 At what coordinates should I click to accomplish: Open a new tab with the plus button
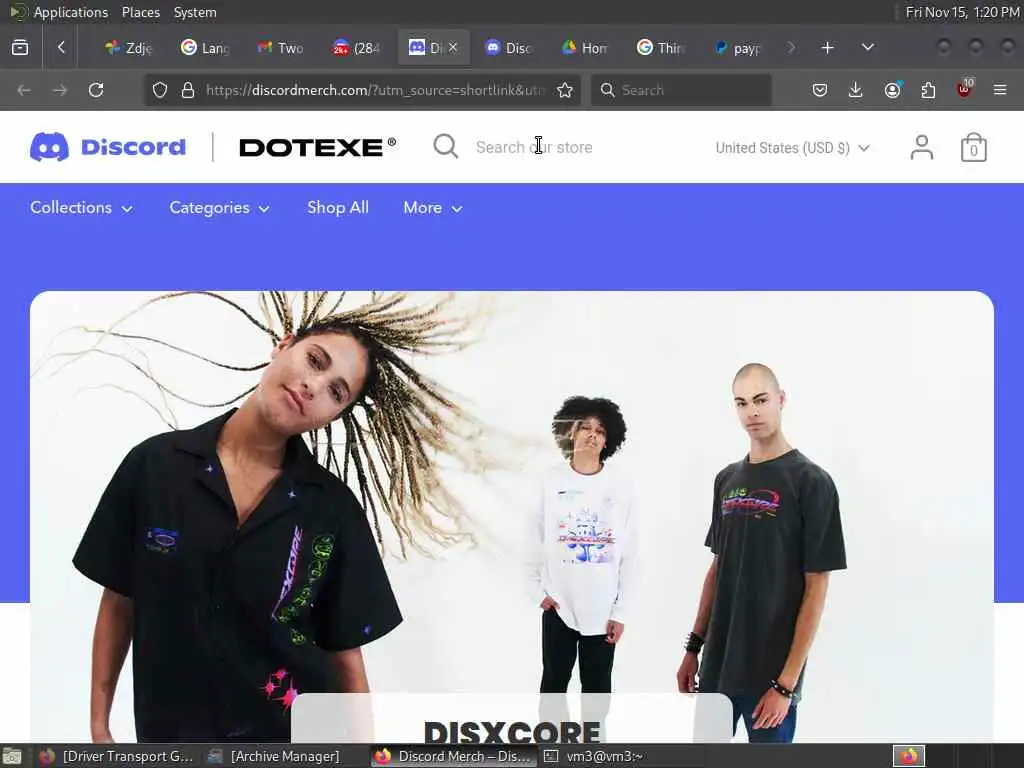827,48
